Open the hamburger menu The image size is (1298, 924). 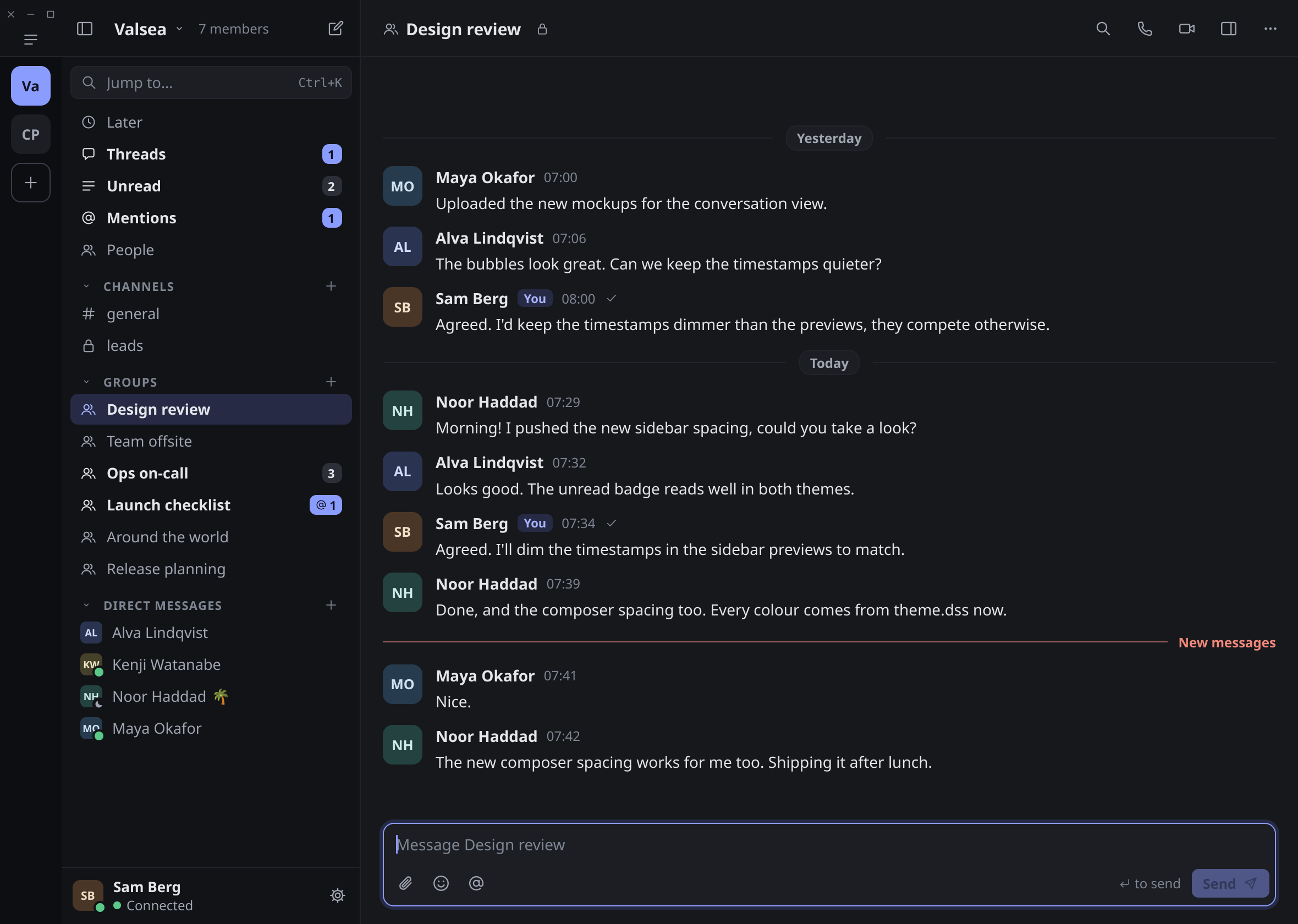[x=31, y=39]
